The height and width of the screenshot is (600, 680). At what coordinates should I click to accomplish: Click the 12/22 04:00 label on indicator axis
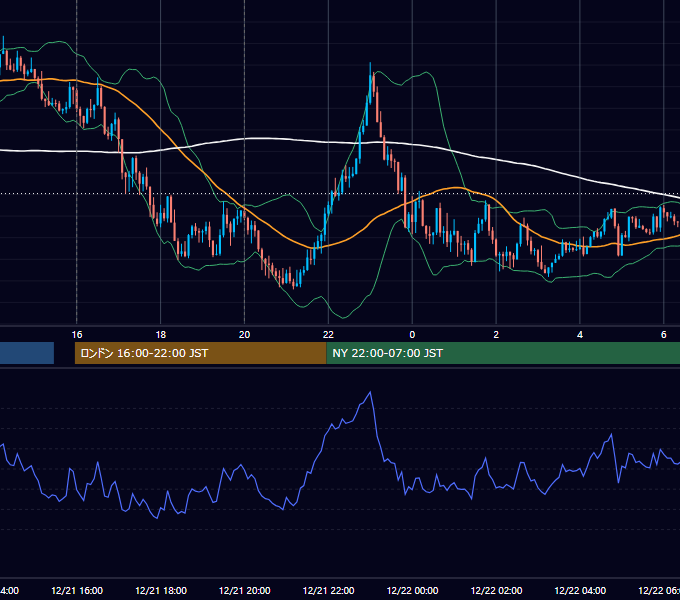pyautogui.click(x=580, y=590)
